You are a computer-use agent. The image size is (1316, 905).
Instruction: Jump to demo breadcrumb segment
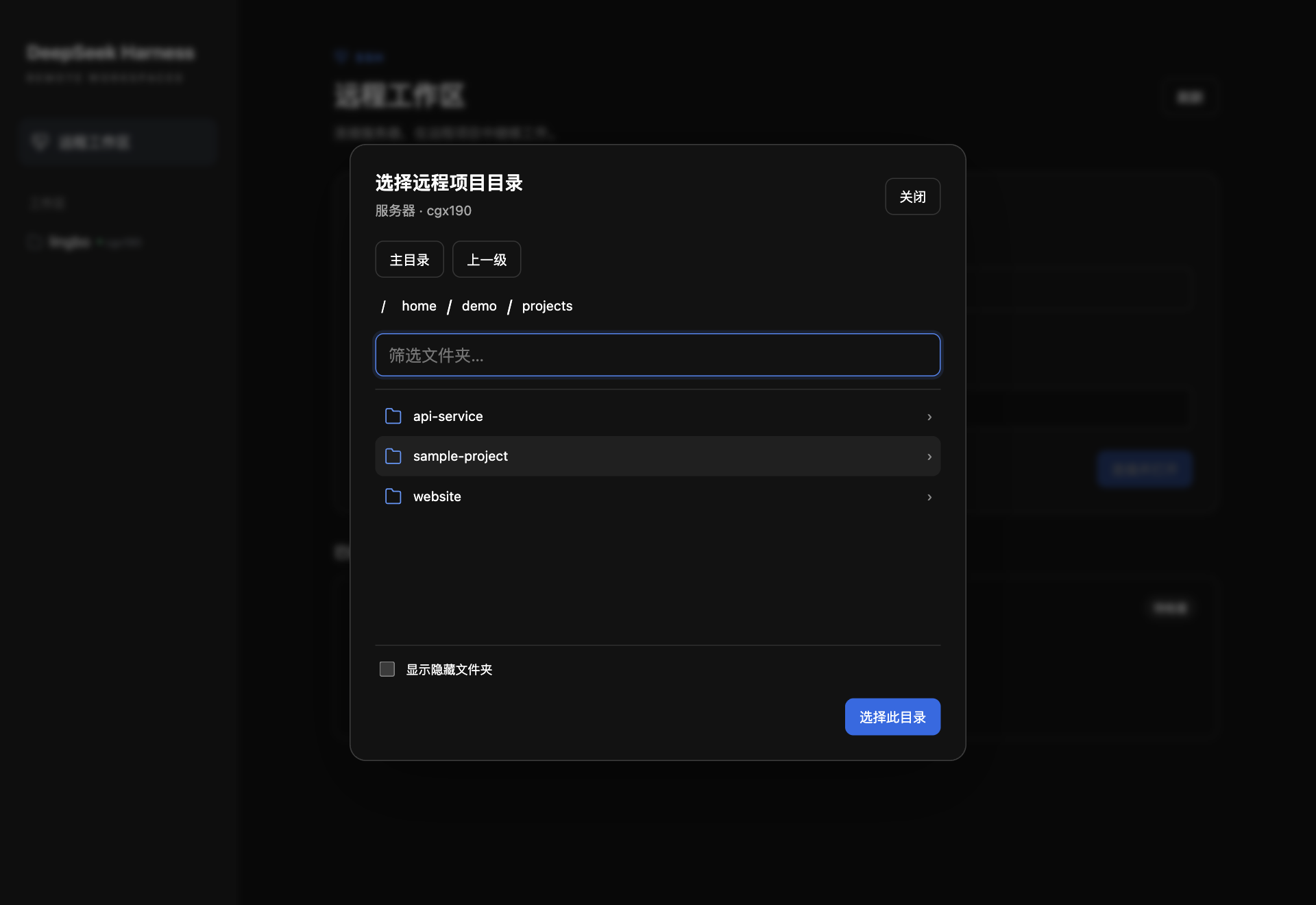tap(479, 306)
